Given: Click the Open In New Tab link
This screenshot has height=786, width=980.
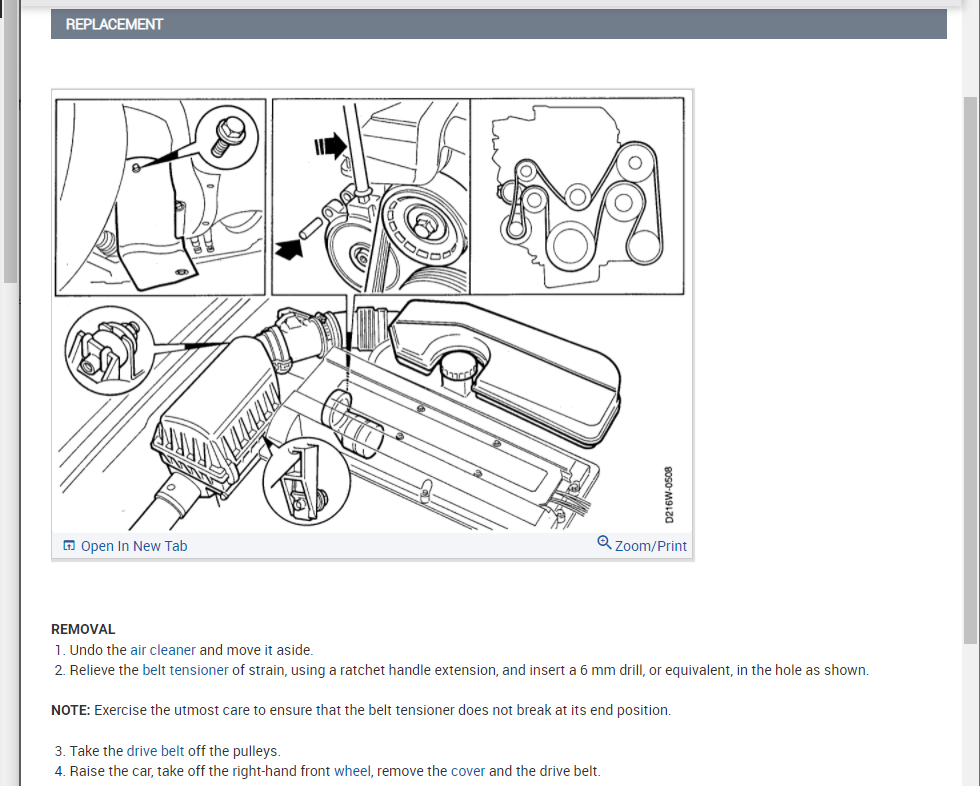Looking at the screenshot, I should click(x=134, y=546).
